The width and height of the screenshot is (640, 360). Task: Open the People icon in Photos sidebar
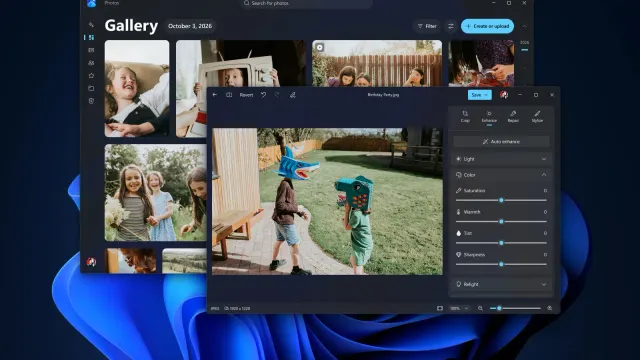91,63
